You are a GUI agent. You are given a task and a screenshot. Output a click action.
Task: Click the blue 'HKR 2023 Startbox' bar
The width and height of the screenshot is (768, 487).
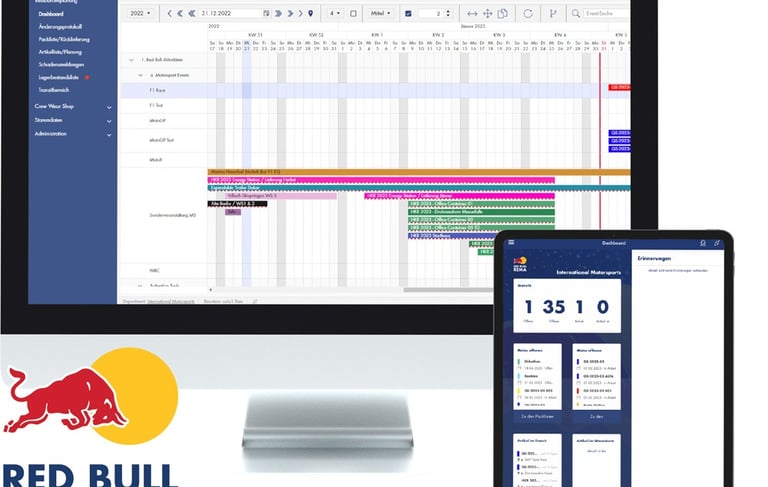tap(452, 236)
